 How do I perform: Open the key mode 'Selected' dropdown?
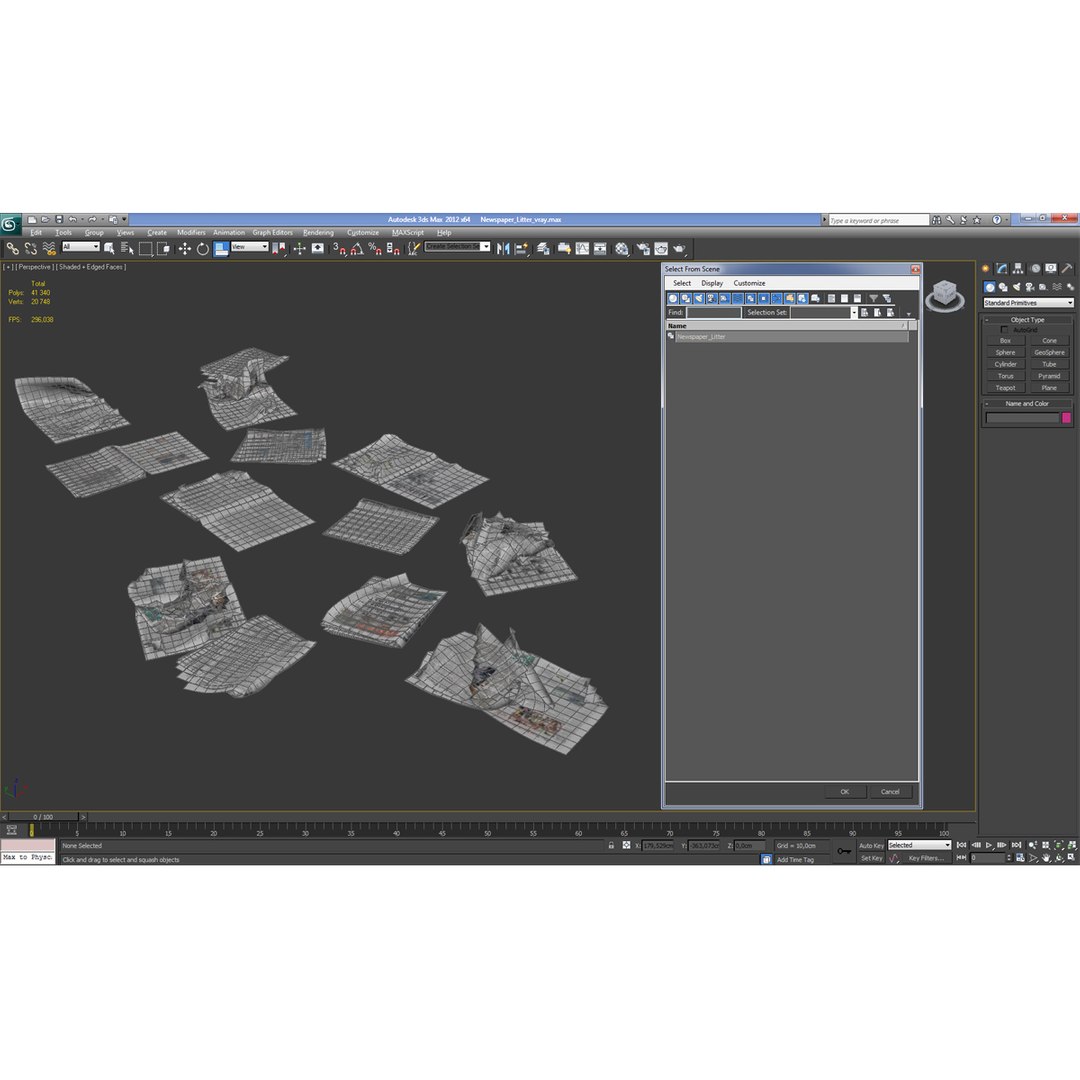coord(920,845)
